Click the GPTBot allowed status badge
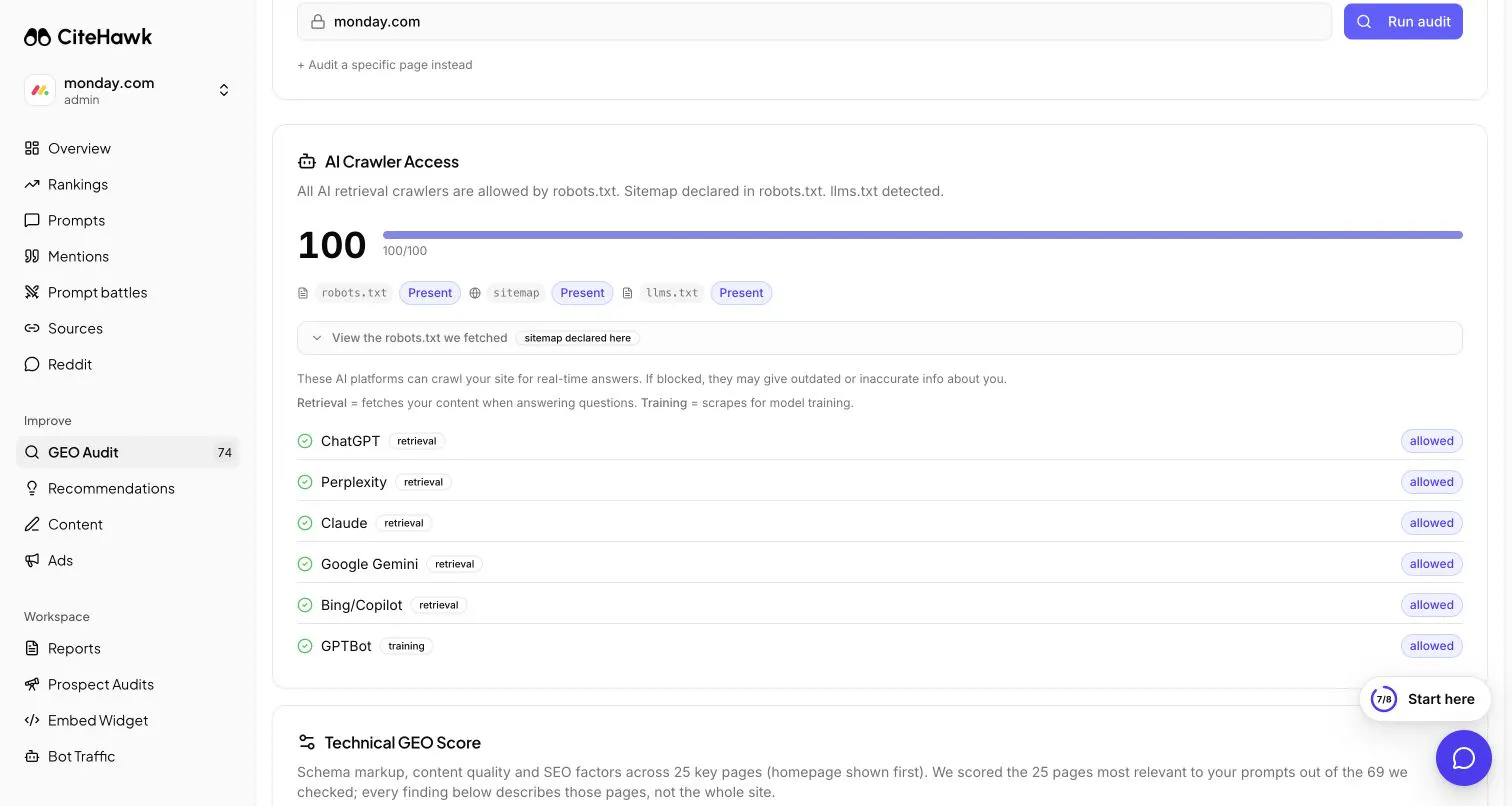1512x806 pixels. (1432, 646)
